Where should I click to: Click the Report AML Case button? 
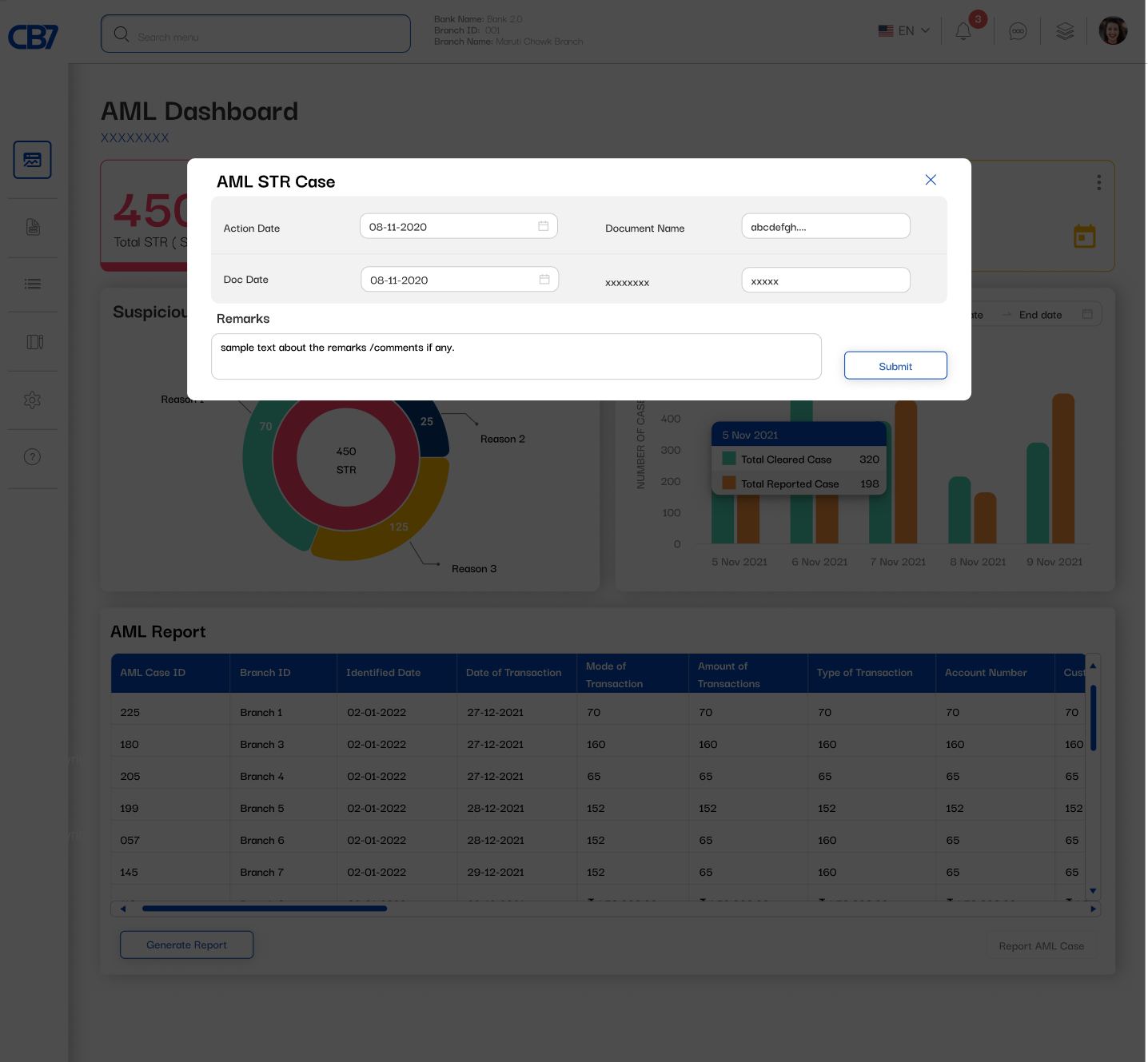pos(1041,945)
